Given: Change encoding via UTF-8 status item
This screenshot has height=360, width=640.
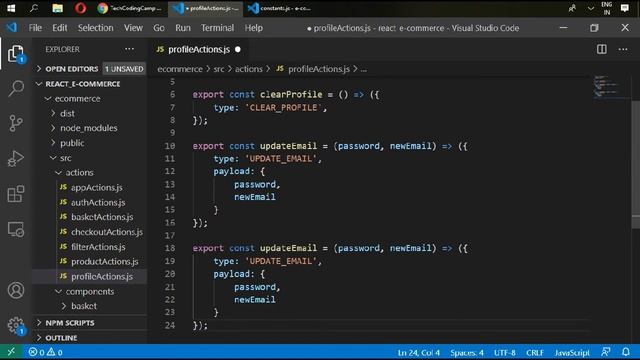Looking at the screenshot, I should point(504,352).
